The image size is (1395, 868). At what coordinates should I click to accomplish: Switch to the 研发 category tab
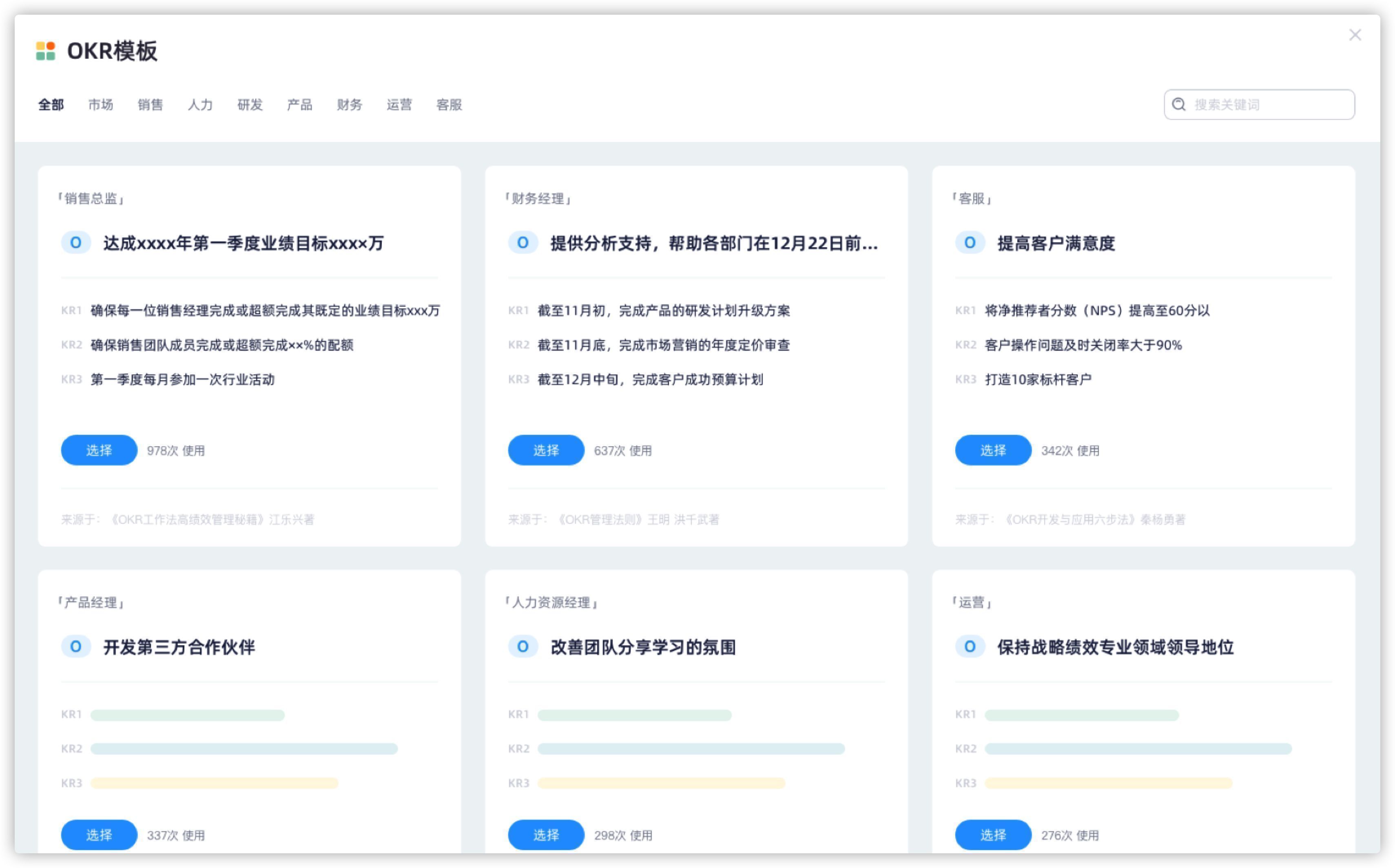point(250,104)
